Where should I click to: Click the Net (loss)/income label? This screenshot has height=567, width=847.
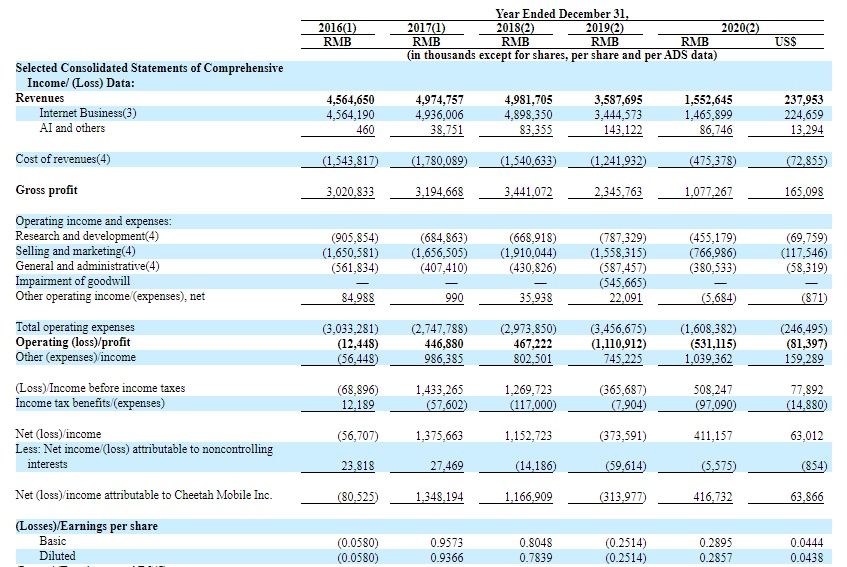[x=58, y=434]
